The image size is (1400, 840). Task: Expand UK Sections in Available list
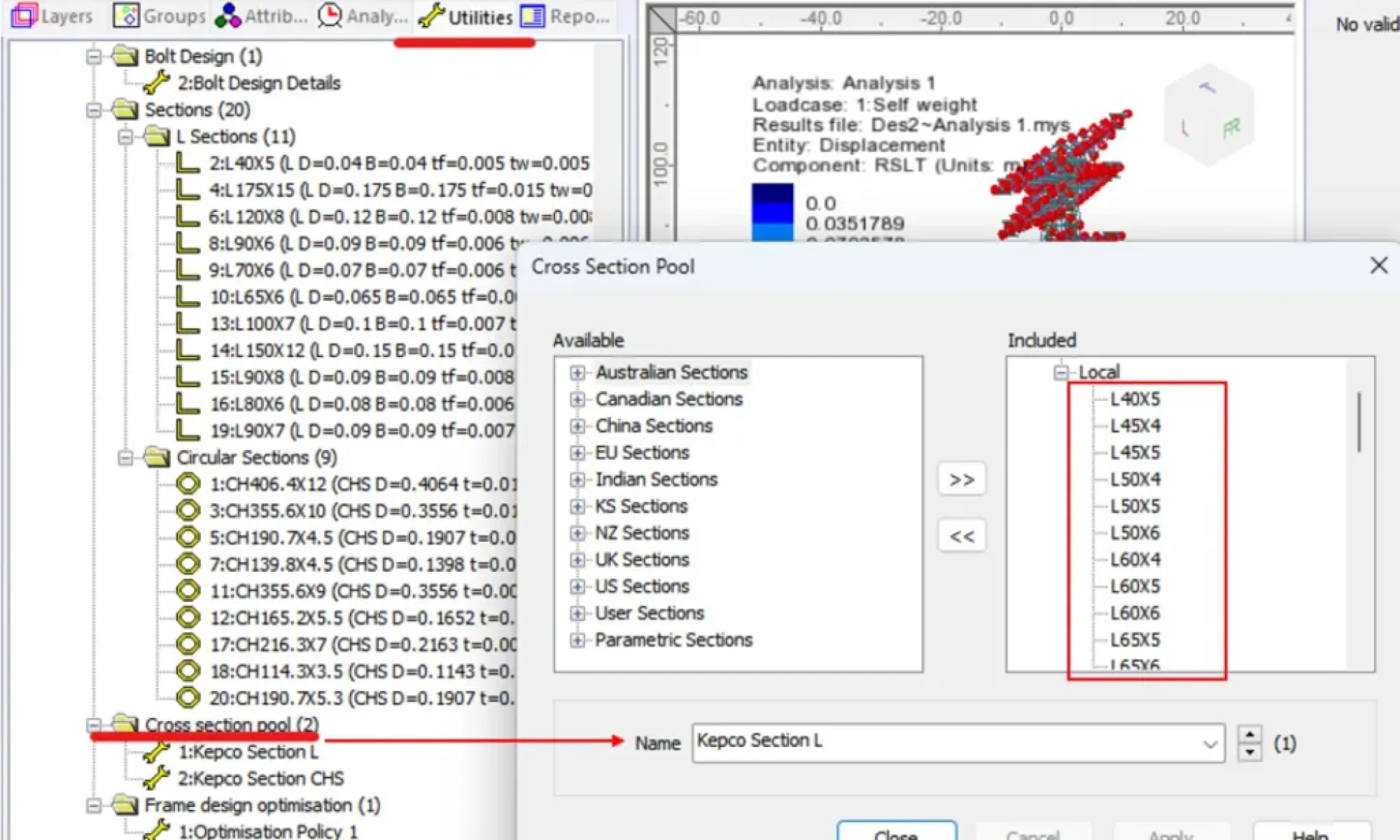tap(577, 560)
